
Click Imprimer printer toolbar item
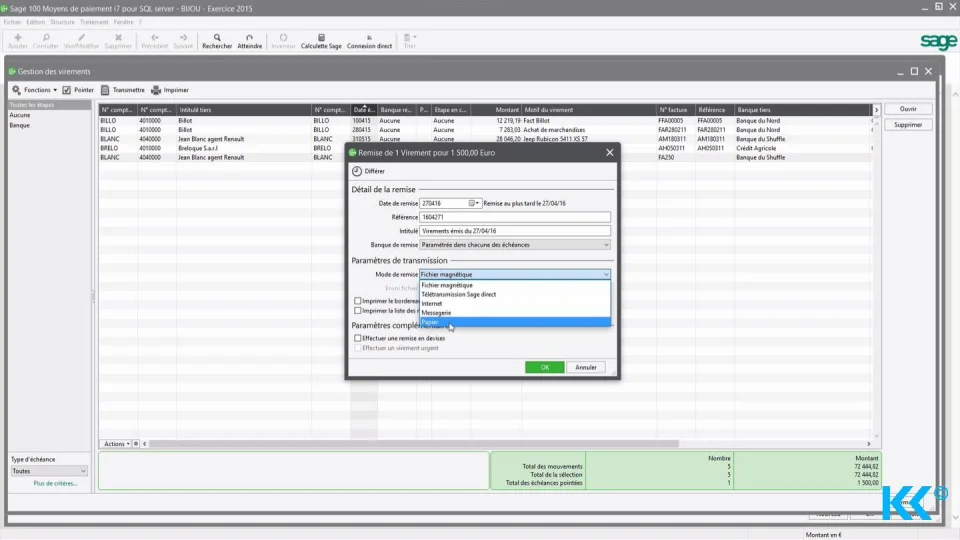click(x=170, y=90)
